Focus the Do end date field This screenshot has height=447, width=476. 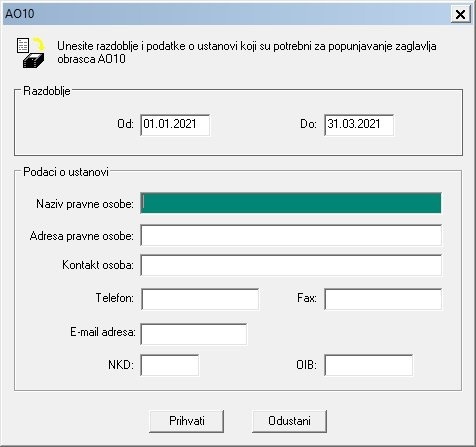coord(359,125)
